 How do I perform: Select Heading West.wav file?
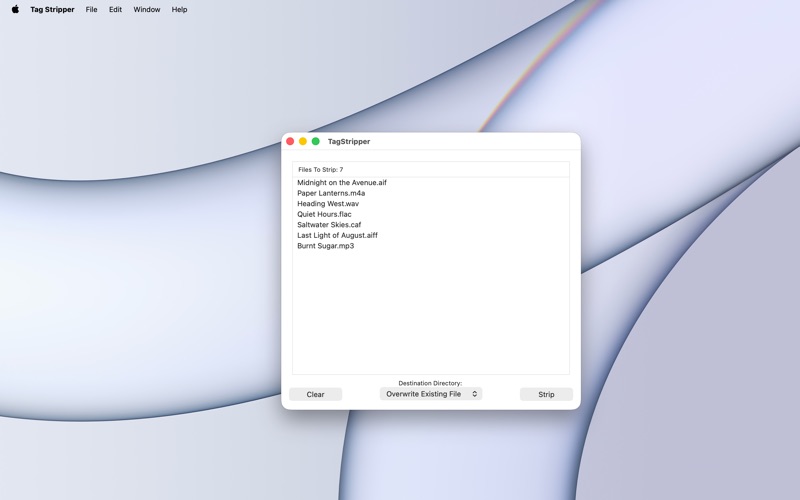pyautogui.click(x=431, y=204)
